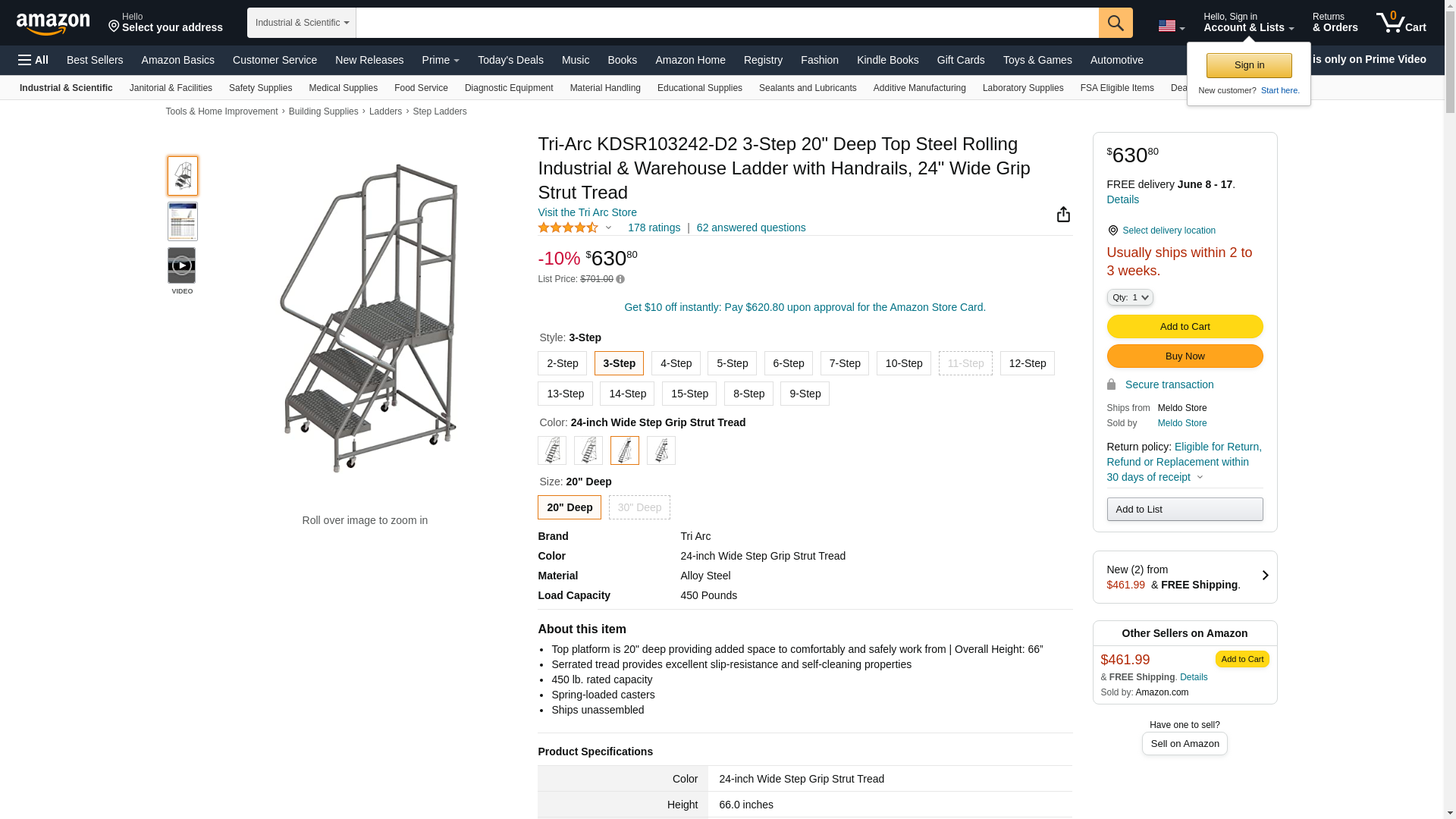Click the List Price info icon
This screenshot has height=819, width=1456.
(x=620, y=280)
